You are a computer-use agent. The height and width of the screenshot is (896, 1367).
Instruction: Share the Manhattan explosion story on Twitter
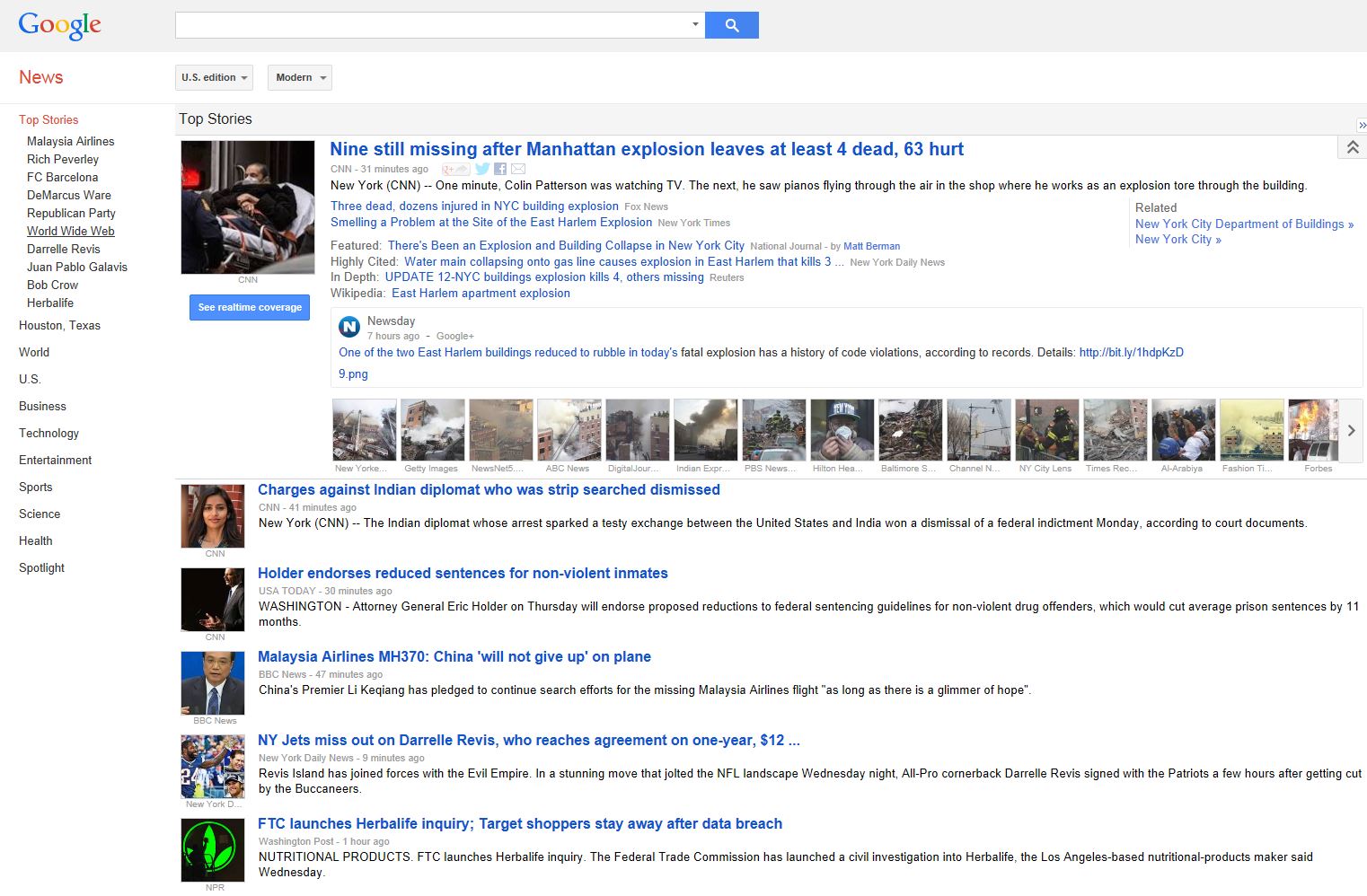pos(482,169)
